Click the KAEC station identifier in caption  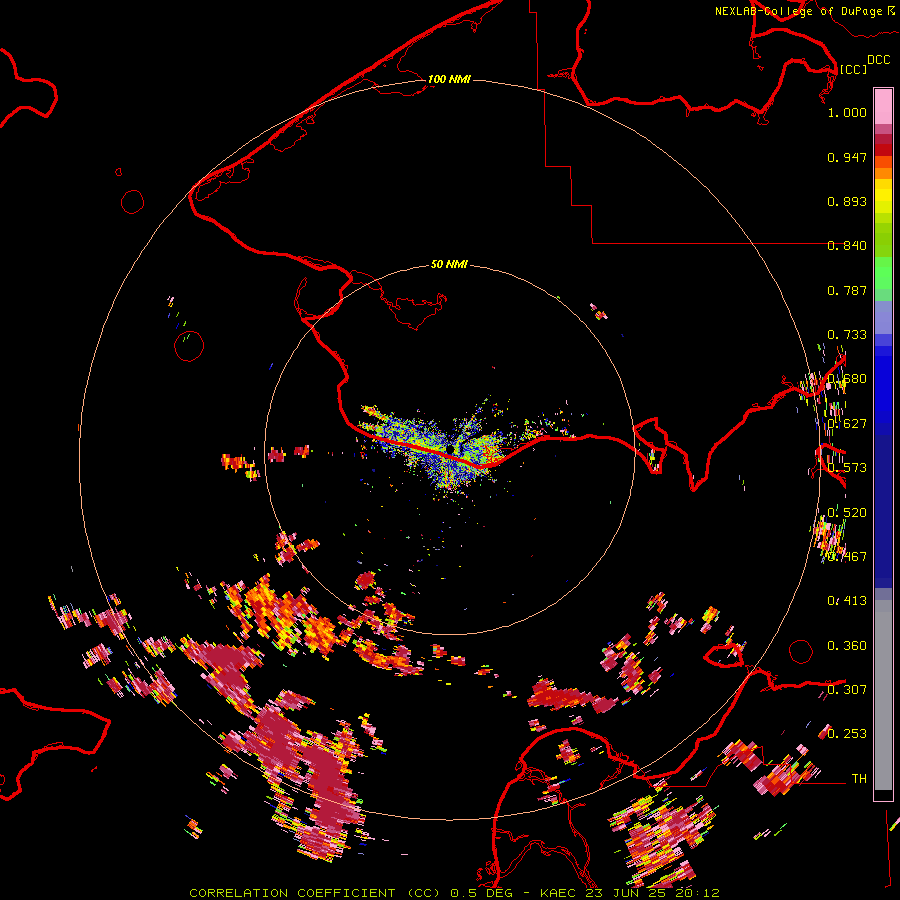557,893
